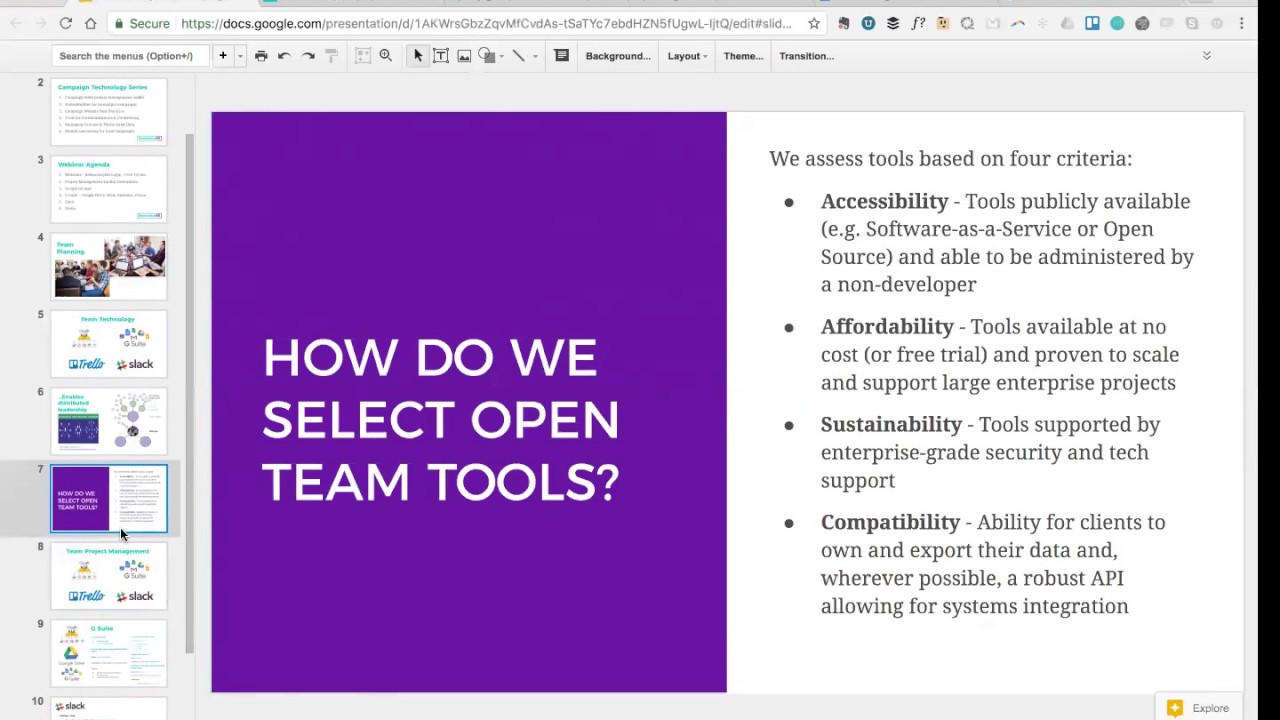The image size is (1280, 720).
Task: Click the double-chevron show menus toggle
Action: (1207, 56)
